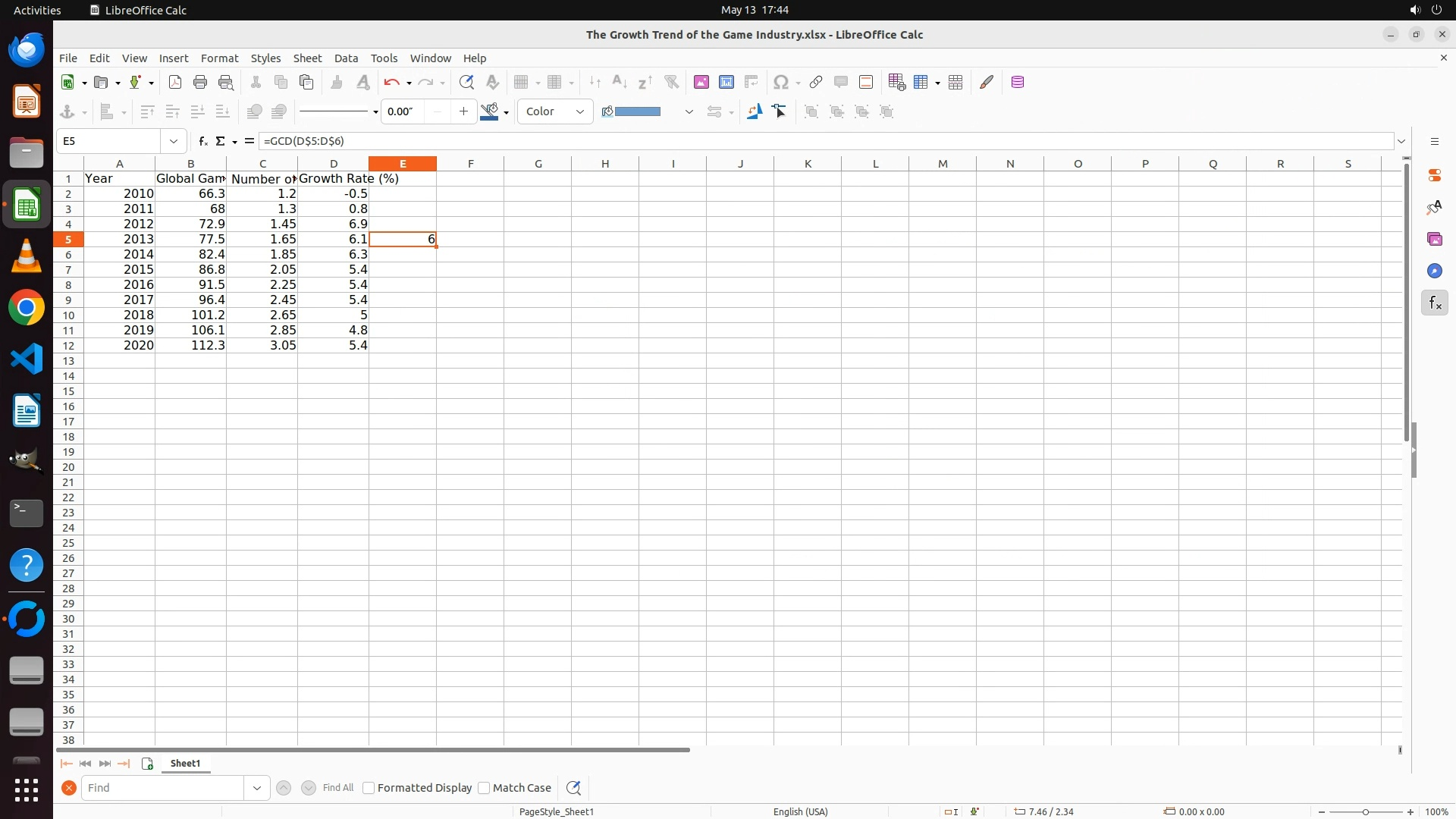This screenshot has height=819, width=1456.
Task: Click the Find All button
Action: 337,788
